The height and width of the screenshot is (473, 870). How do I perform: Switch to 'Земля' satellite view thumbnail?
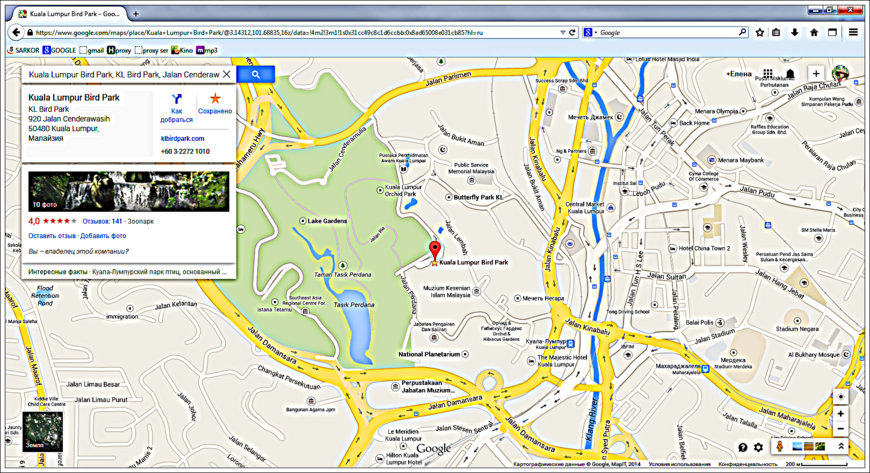point(43,431)
